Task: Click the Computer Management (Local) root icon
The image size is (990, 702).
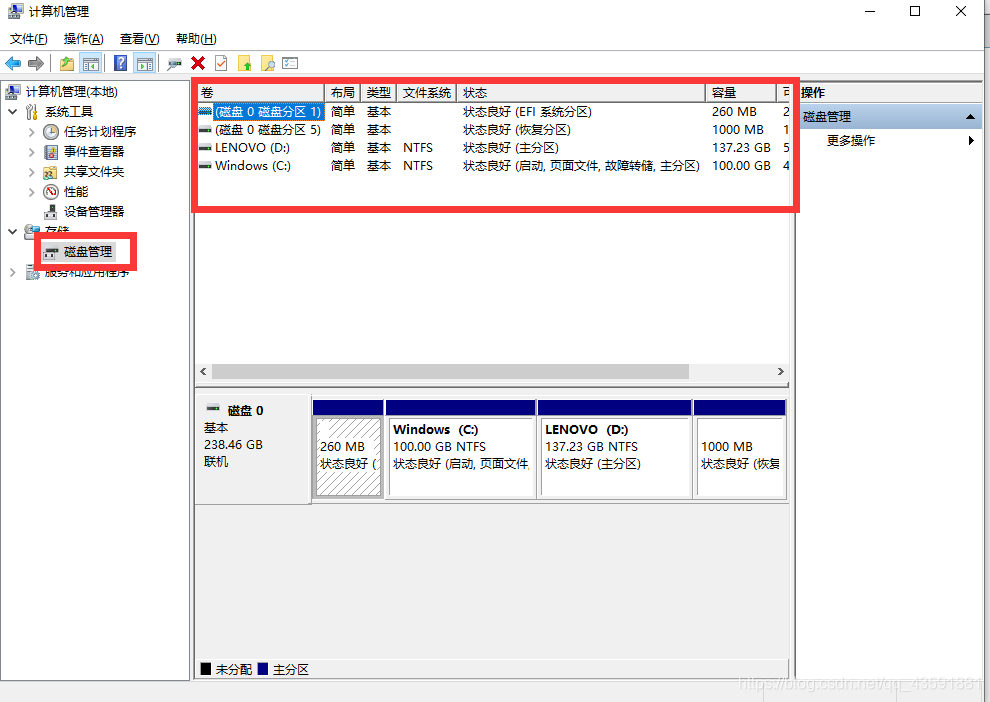Action: (13, 92)
